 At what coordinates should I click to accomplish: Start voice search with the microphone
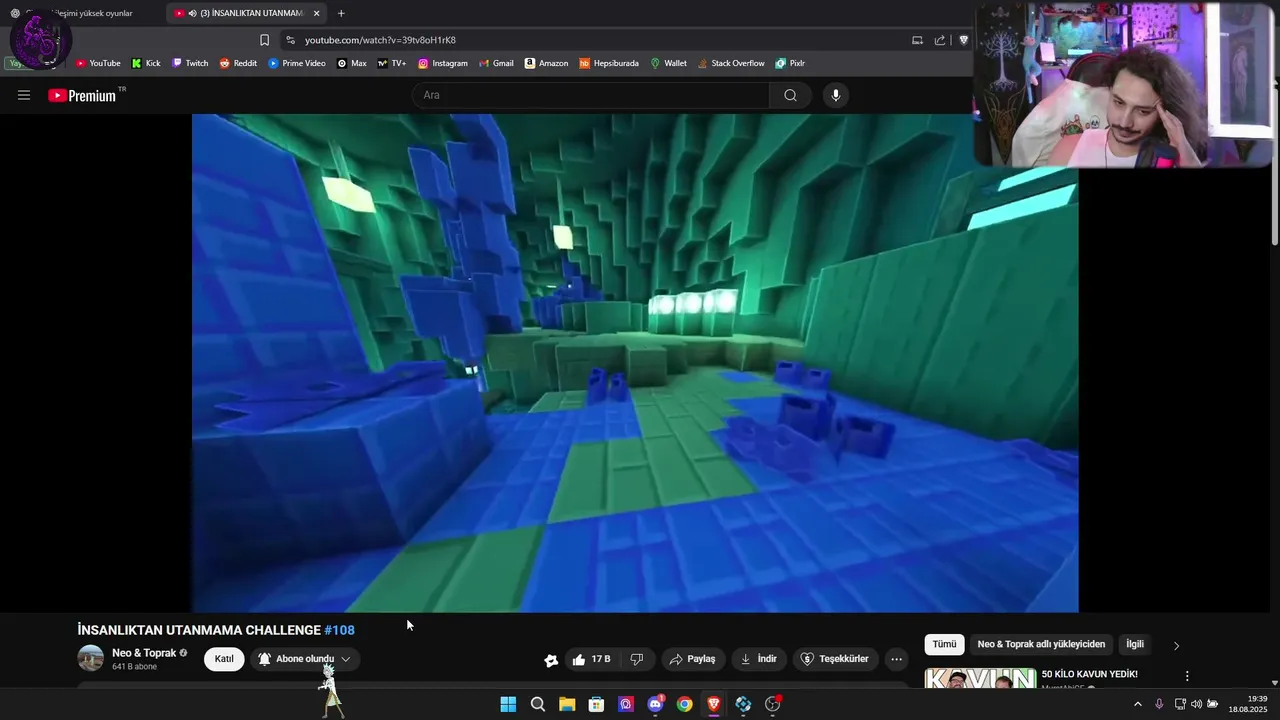click(836, 95)
